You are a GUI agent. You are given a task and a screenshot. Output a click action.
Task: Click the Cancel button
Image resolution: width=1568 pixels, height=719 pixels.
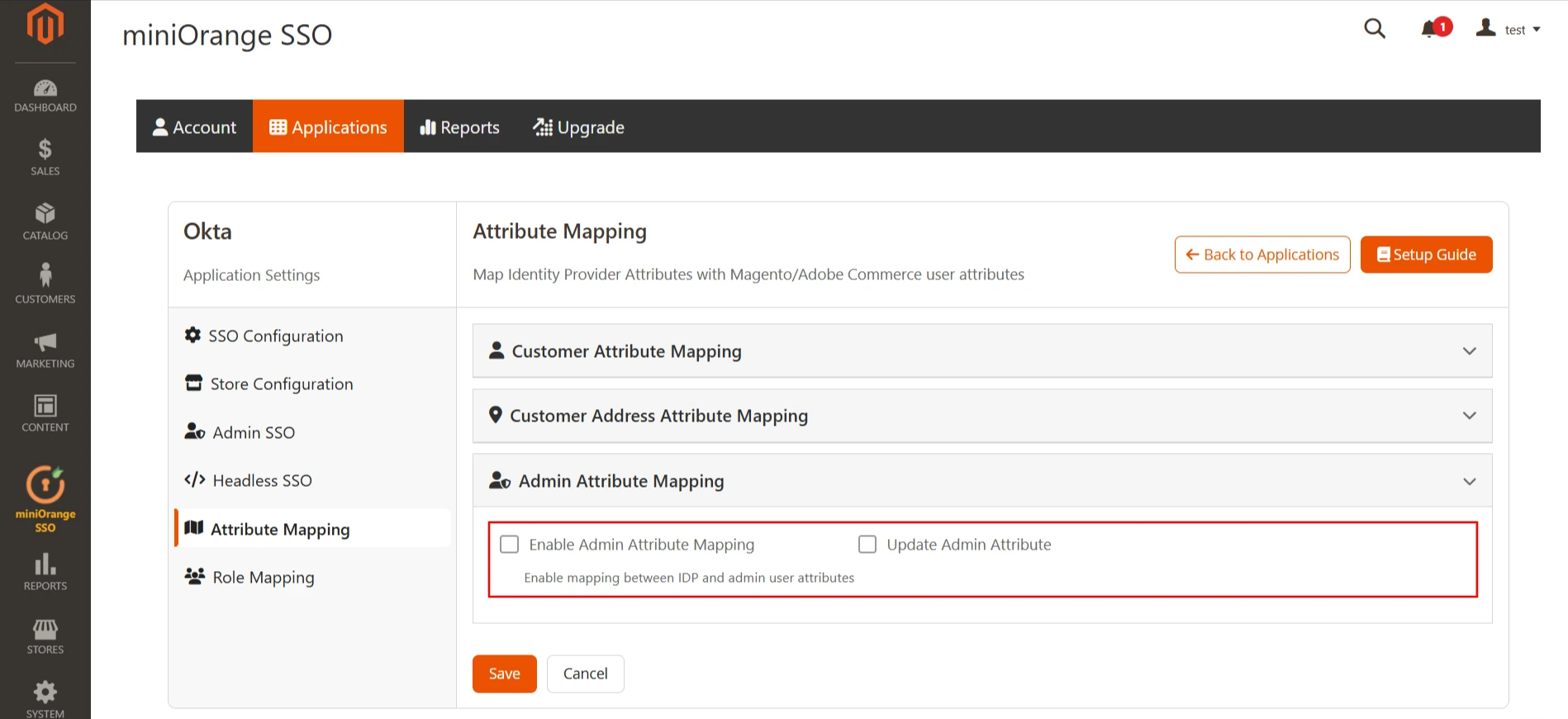(x=586, y=674)
